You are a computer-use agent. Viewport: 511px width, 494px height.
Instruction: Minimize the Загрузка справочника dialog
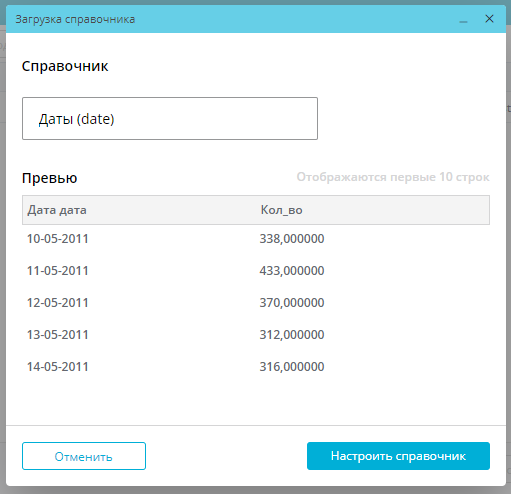463,20
